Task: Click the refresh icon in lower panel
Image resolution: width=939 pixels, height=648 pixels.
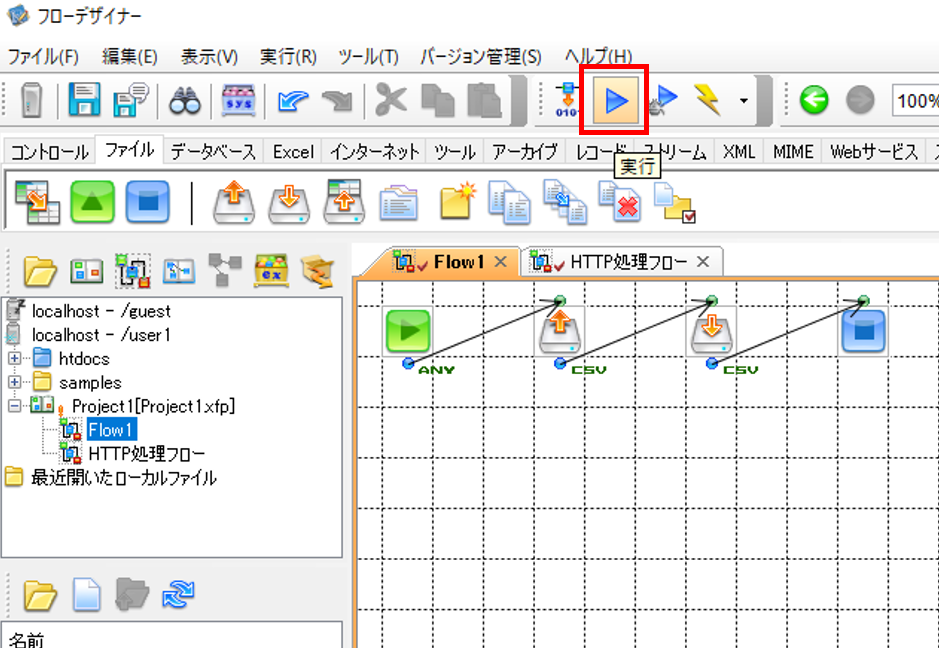Action: (178, 595)
